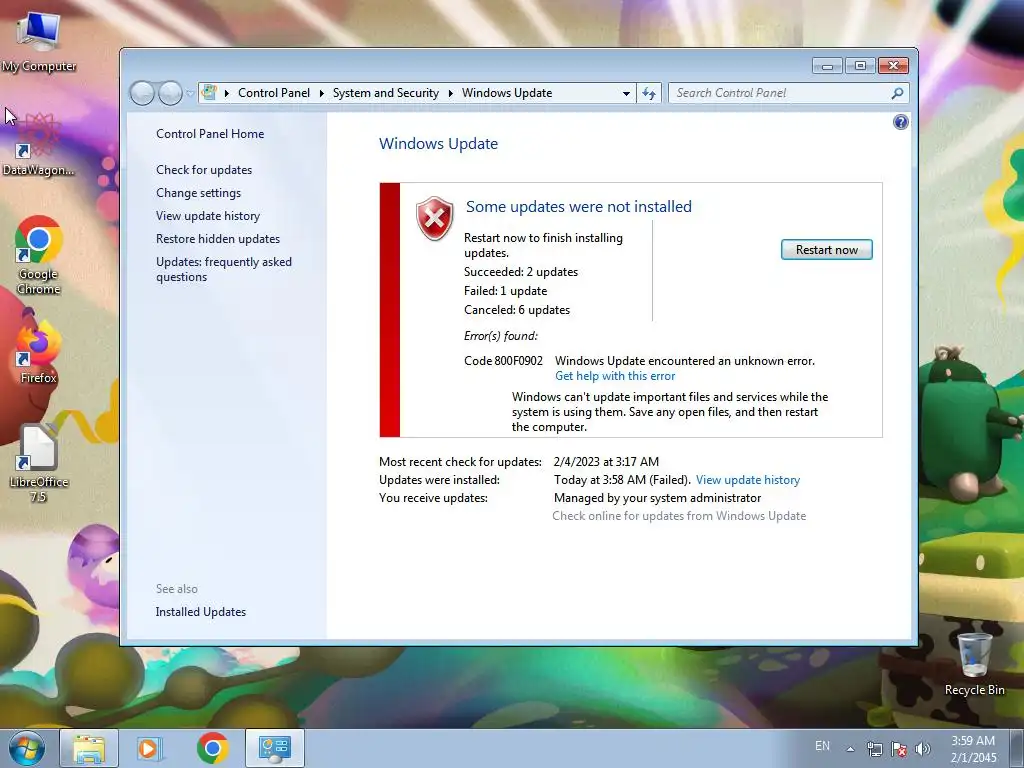Image resolution: width=1024 pixels, height=768 pixels.
Task: Open the LibreOffice 7.5 desktop shortcut
Action: point(39,463)
